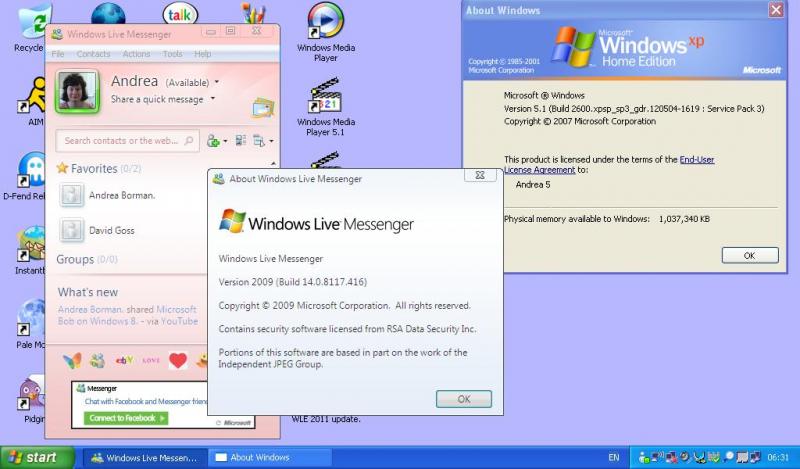
Task: Click the Search contacts or the web box
Action: (128, 140)
